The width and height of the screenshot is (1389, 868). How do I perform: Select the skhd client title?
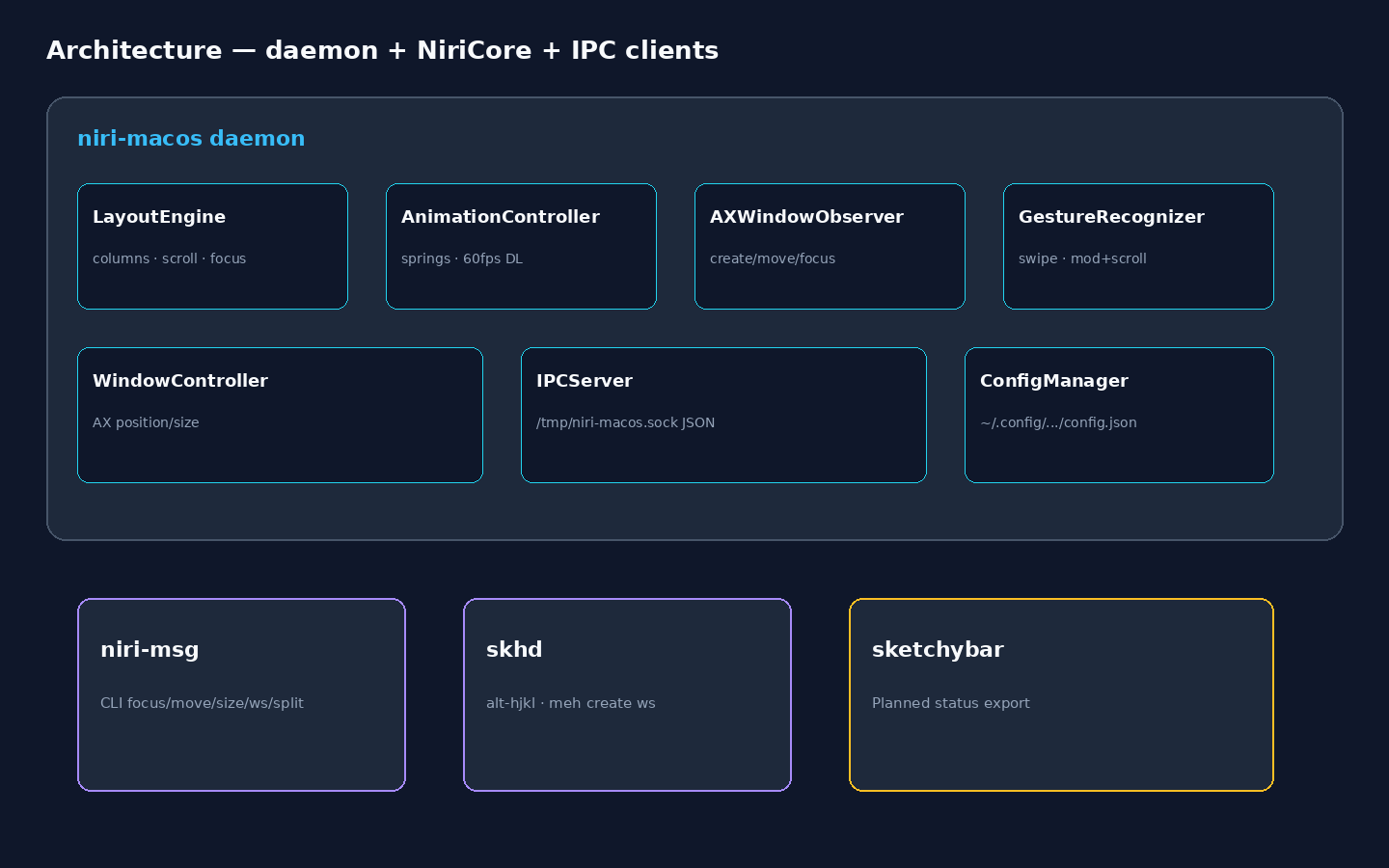pos(514,649)
